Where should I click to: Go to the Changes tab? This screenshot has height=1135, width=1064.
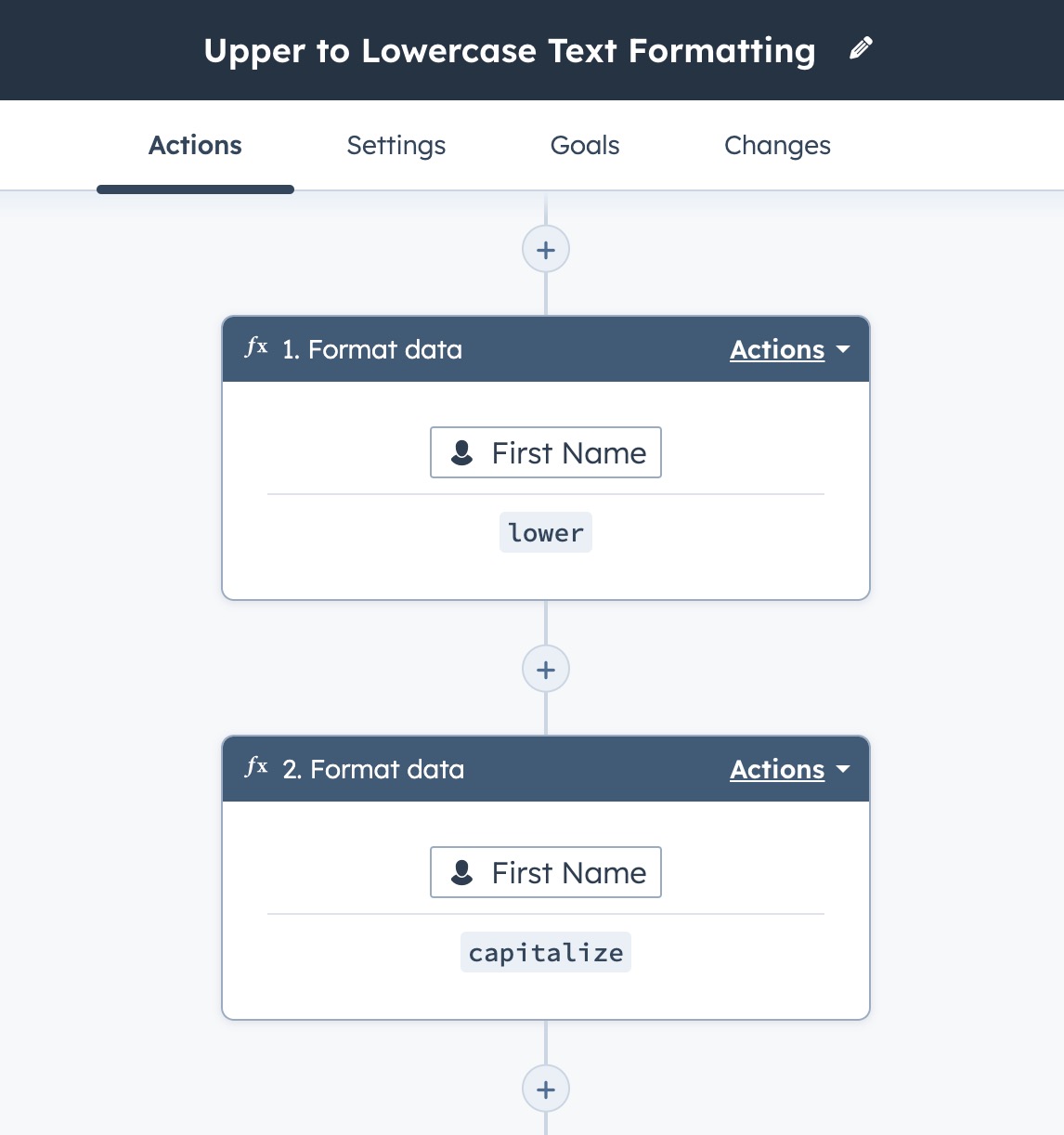[777, 146]
